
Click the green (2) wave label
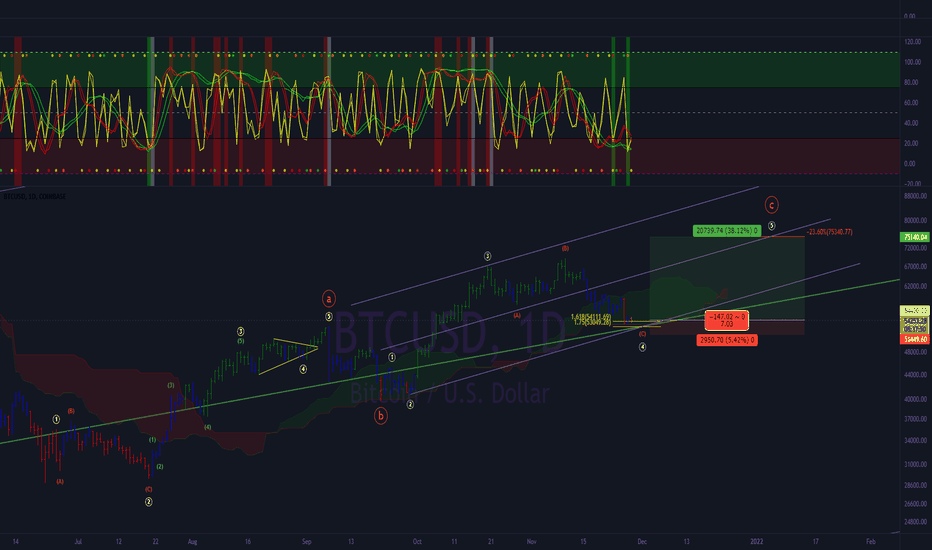[160, 467]
